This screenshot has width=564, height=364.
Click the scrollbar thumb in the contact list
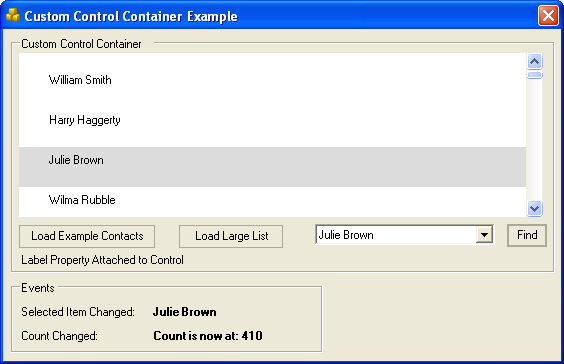pyautogui.click(x=535, y=75)
